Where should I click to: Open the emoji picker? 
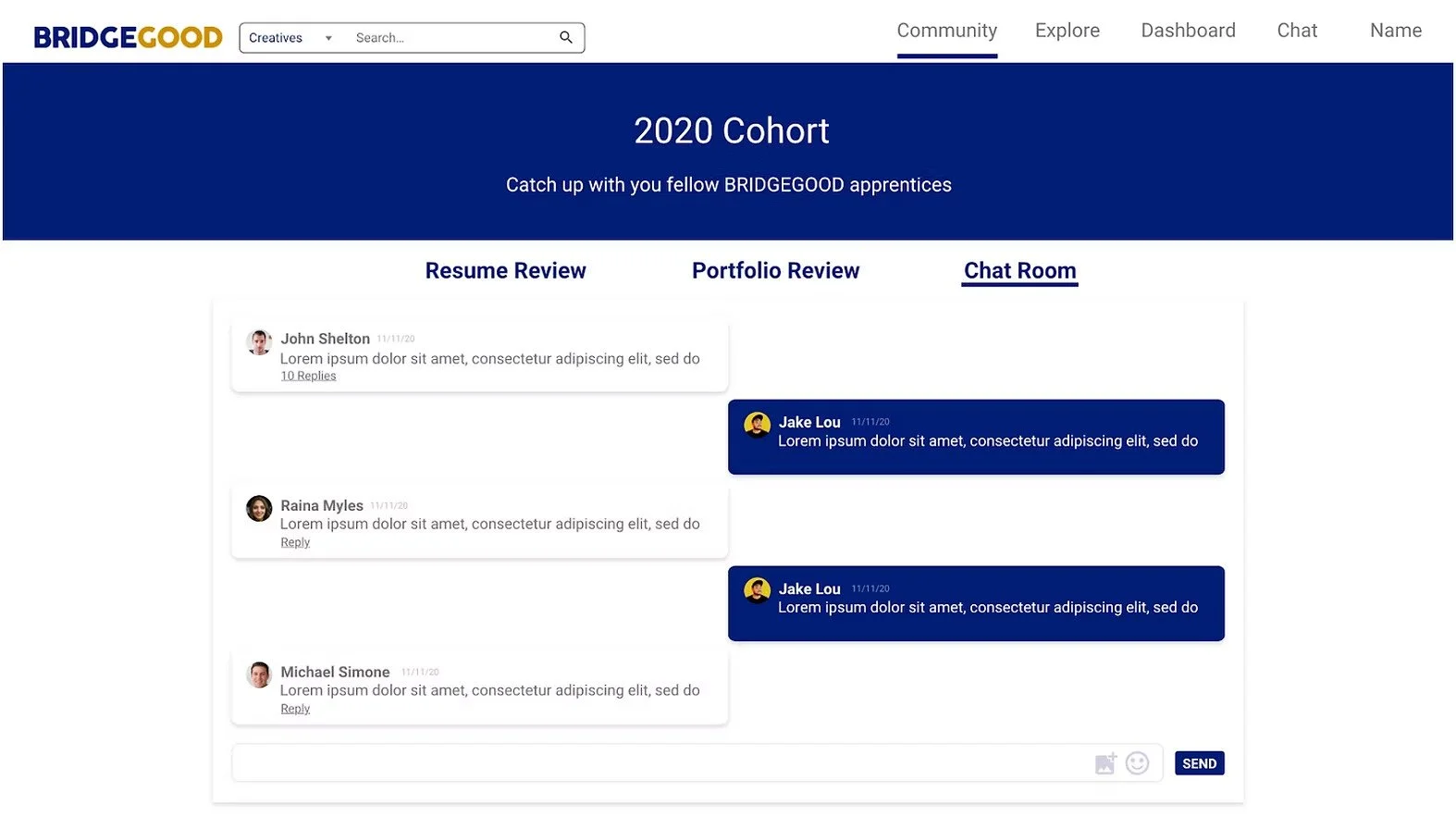(1137, 763)
